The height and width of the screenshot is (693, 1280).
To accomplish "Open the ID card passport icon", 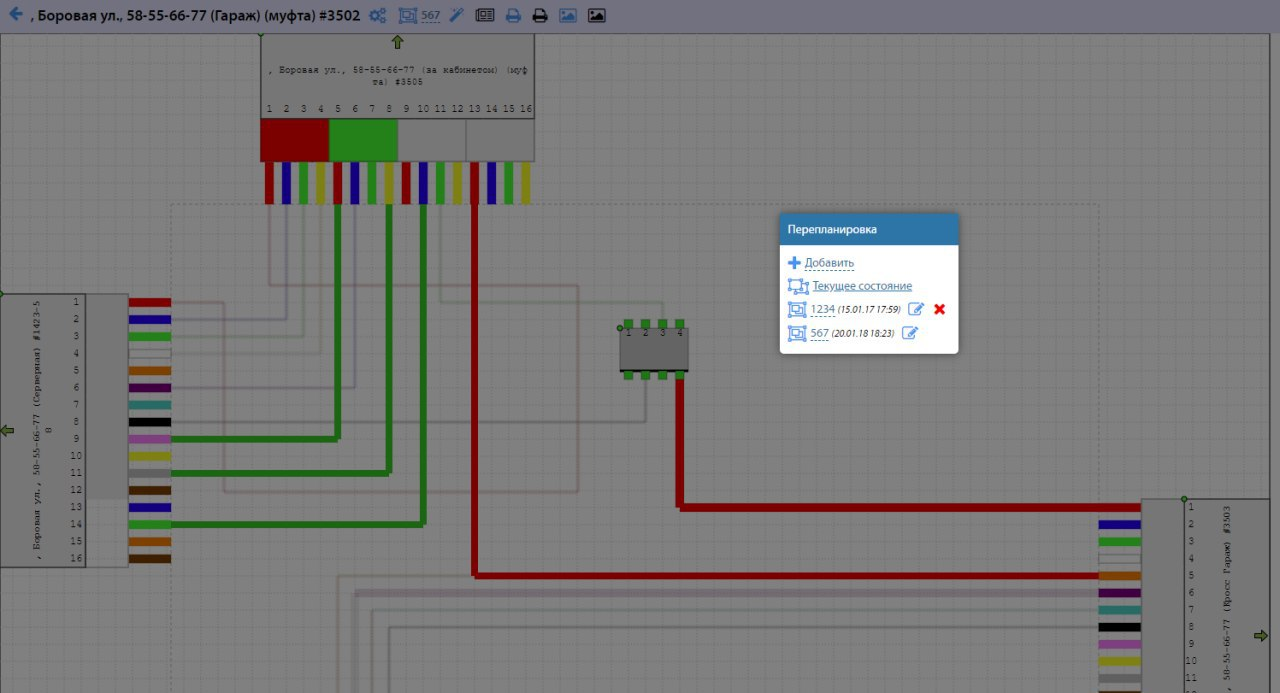I will pos(485,16).
